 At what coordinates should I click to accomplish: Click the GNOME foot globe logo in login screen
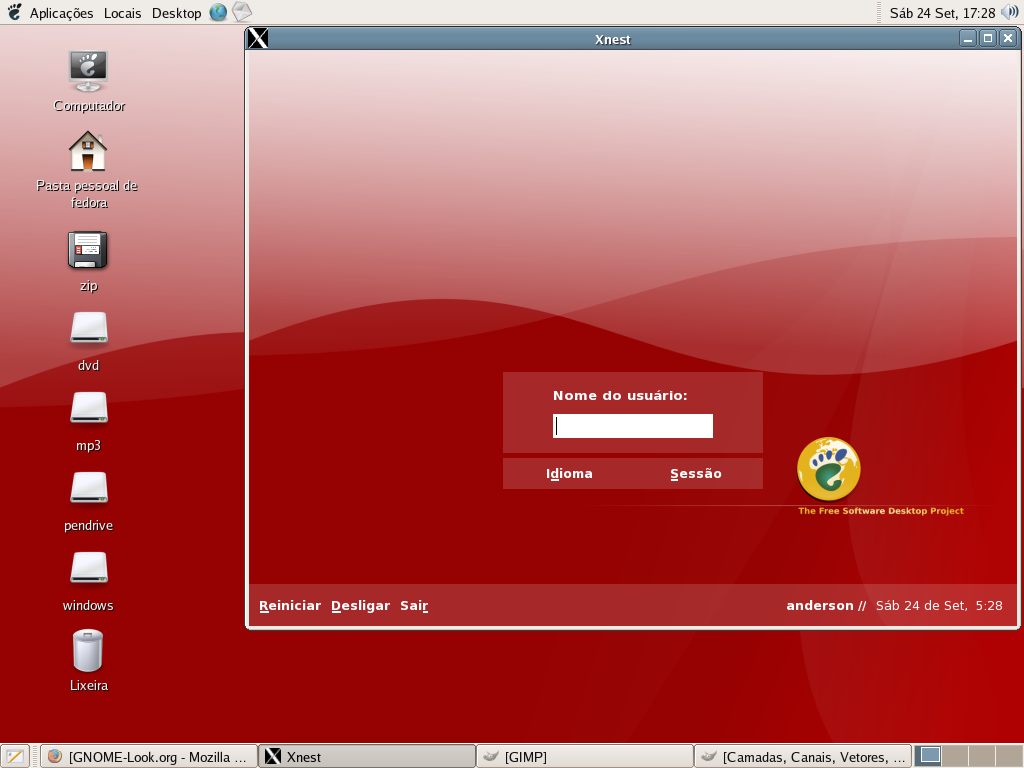click(x=829, y=469)
